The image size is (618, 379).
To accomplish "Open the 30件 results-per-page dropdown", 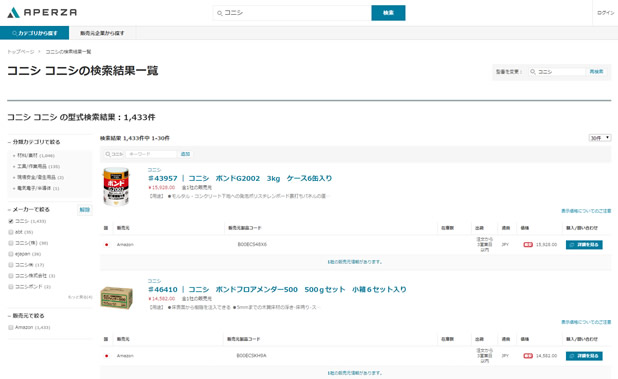I will coord(600,138).
